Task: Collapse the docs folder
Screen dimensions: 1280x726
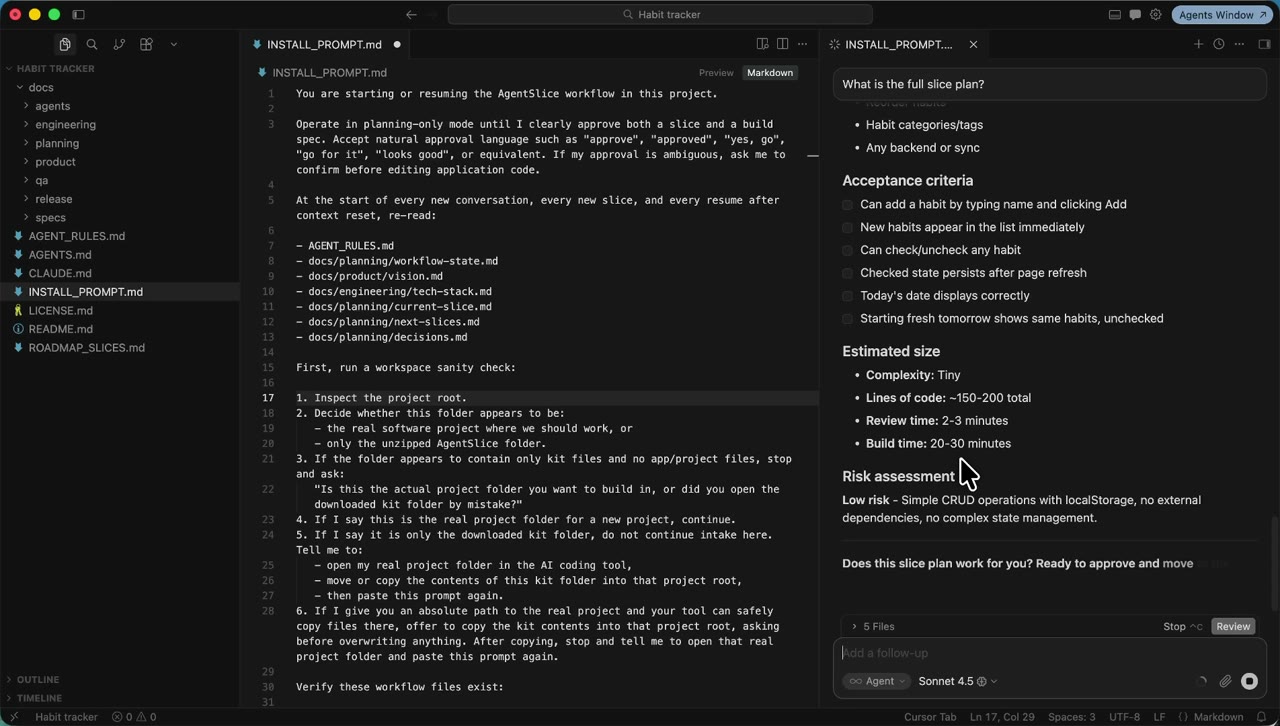Action: pyautogui.click(x=41, y=87)
